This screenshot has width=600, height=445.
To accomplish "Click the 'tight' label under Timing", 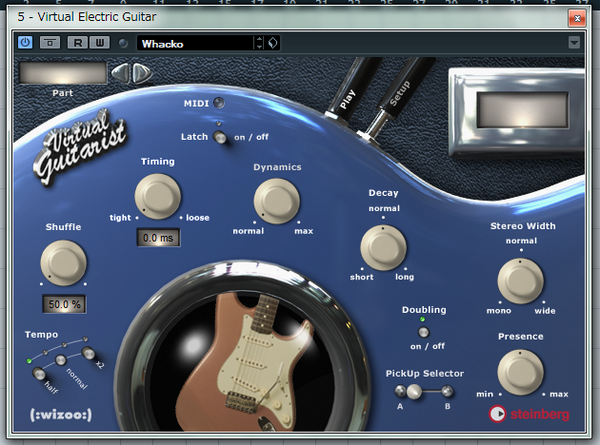I will pos(120,218).
